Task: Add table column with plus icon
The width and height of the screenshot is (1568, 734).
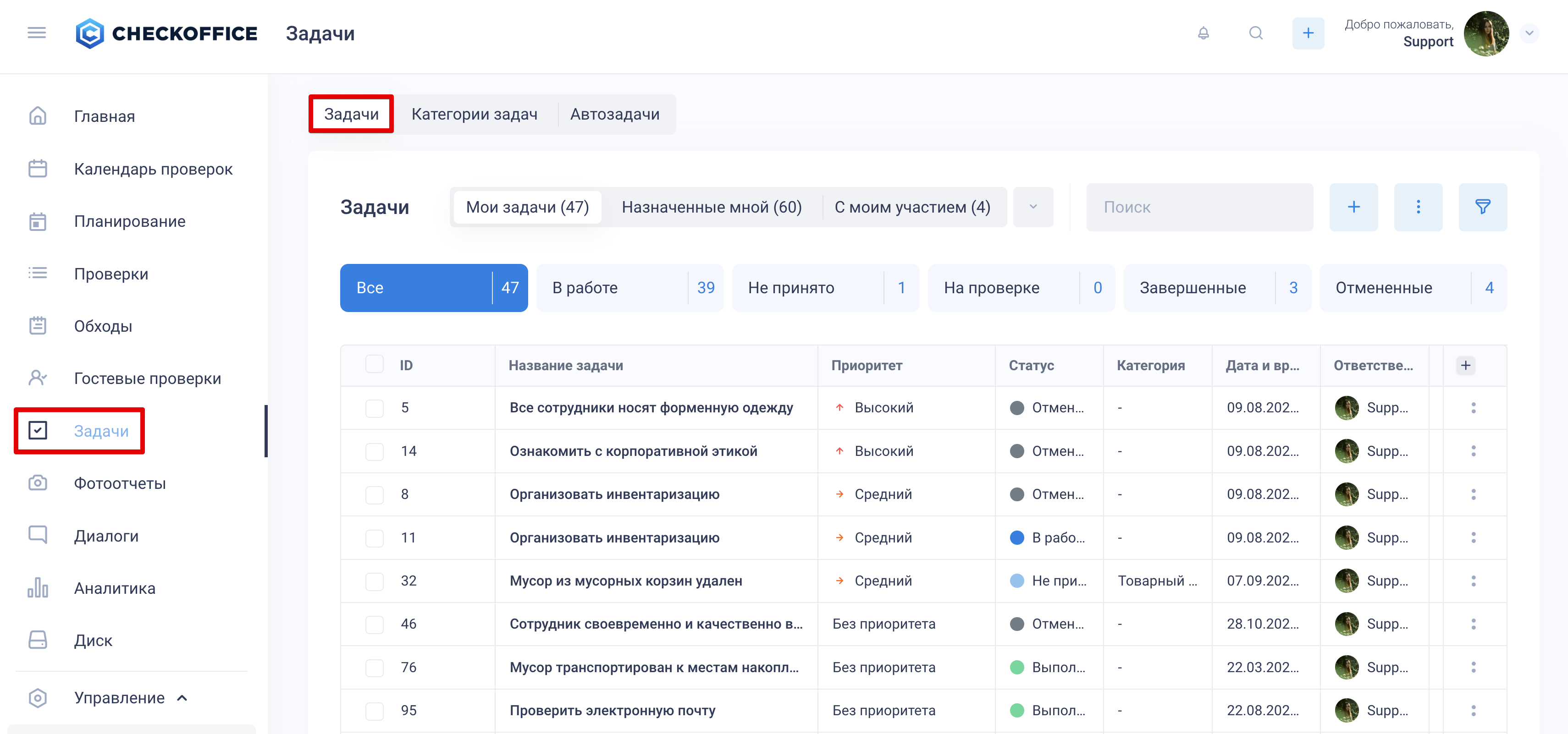Action: click(x=1465, y=365)
